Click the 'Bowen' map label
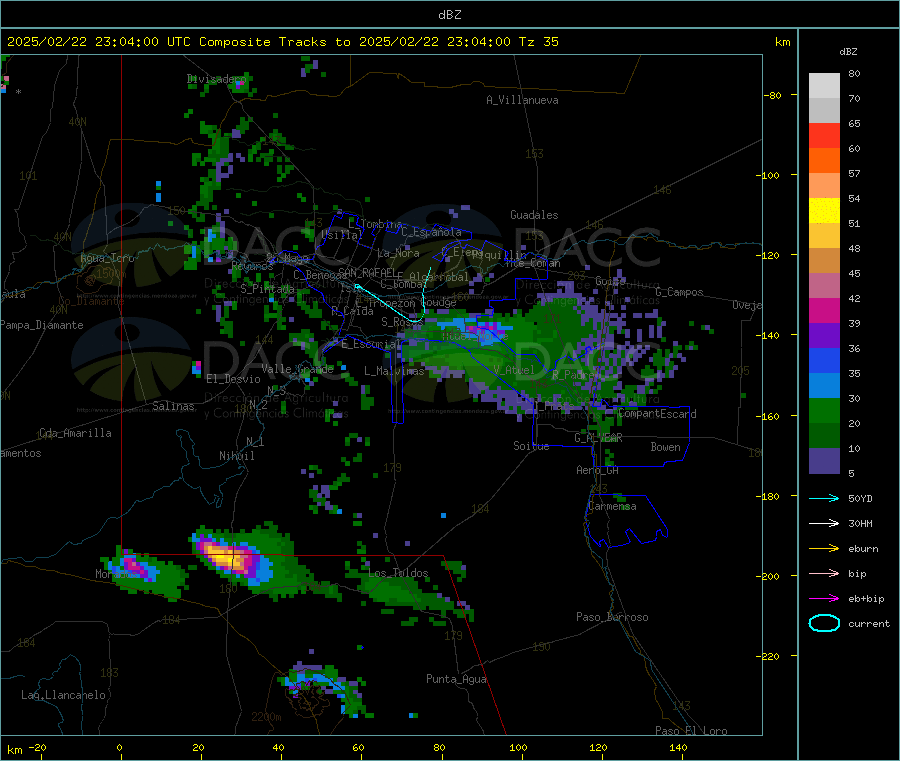Image resolution: width=900 pixels, height=761 pixels. (x=666, y=447)
